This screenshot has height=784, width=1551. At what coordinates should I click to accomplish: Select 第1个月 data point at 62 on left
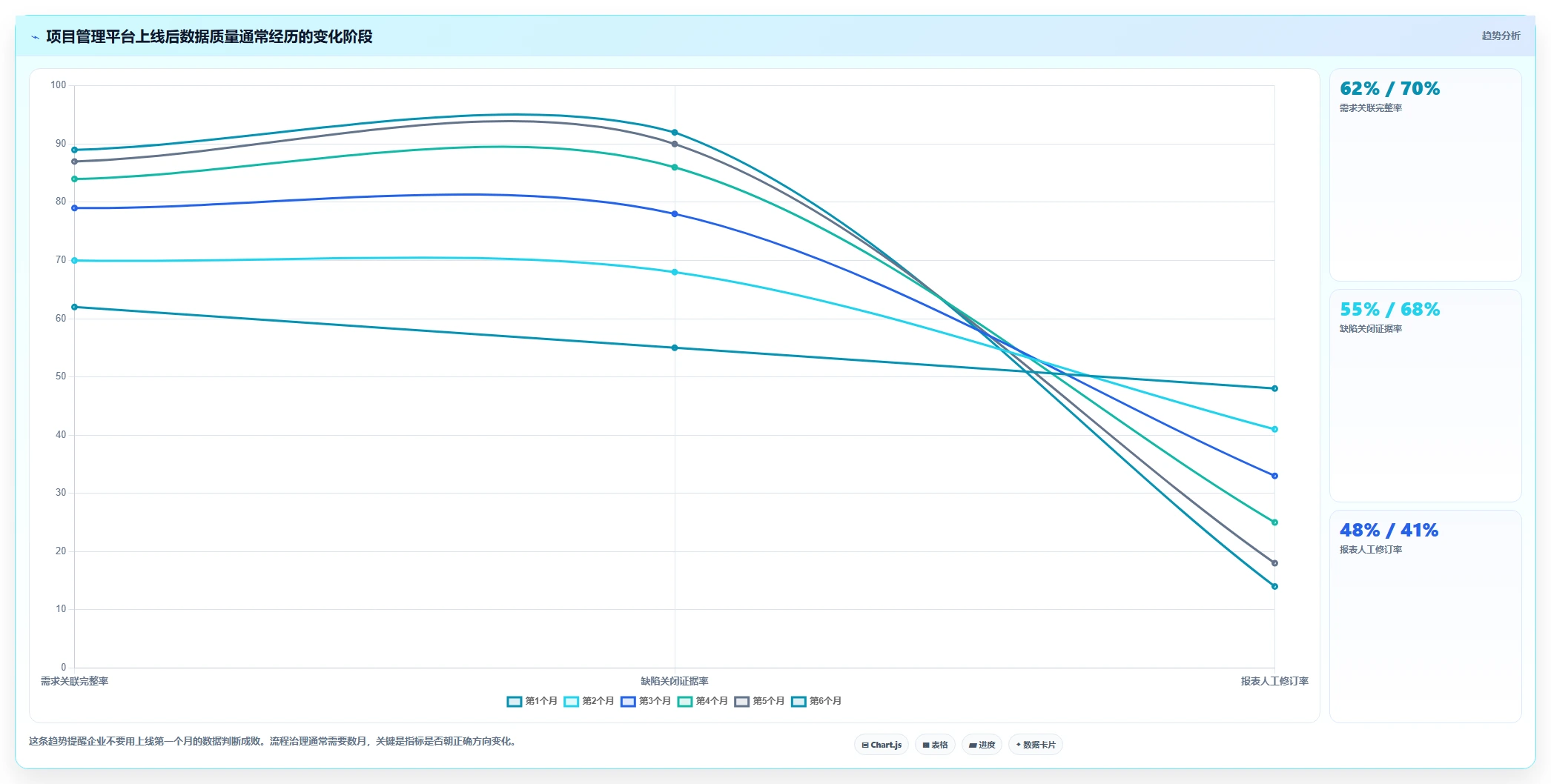(74, 307)
